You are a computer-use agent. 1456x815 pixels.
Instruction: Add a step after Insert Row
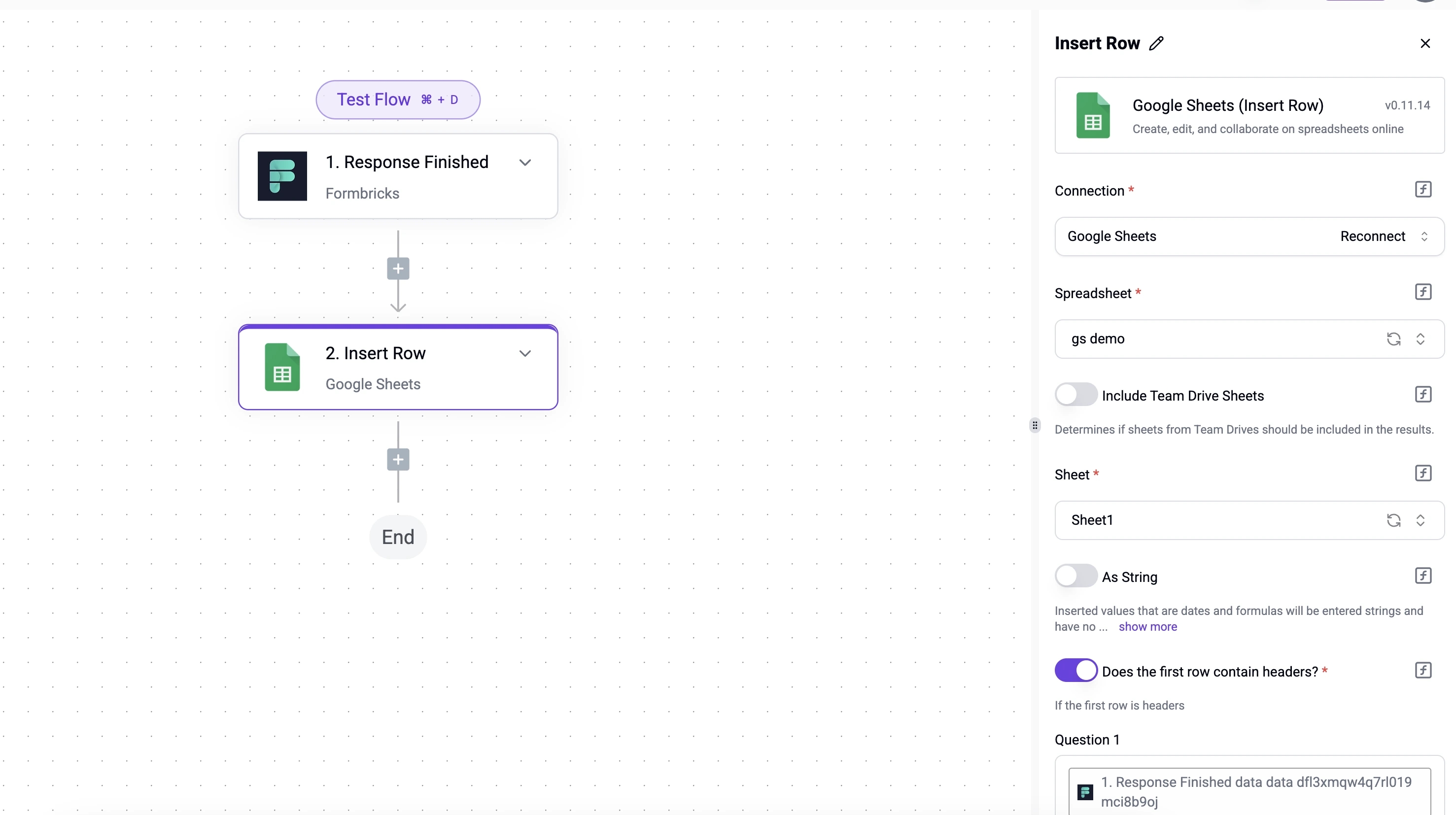(398, 460)
